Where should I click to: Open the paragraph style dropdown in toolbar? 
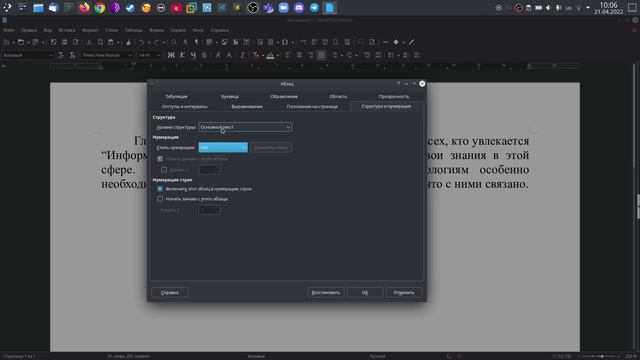tap(28, 55)
